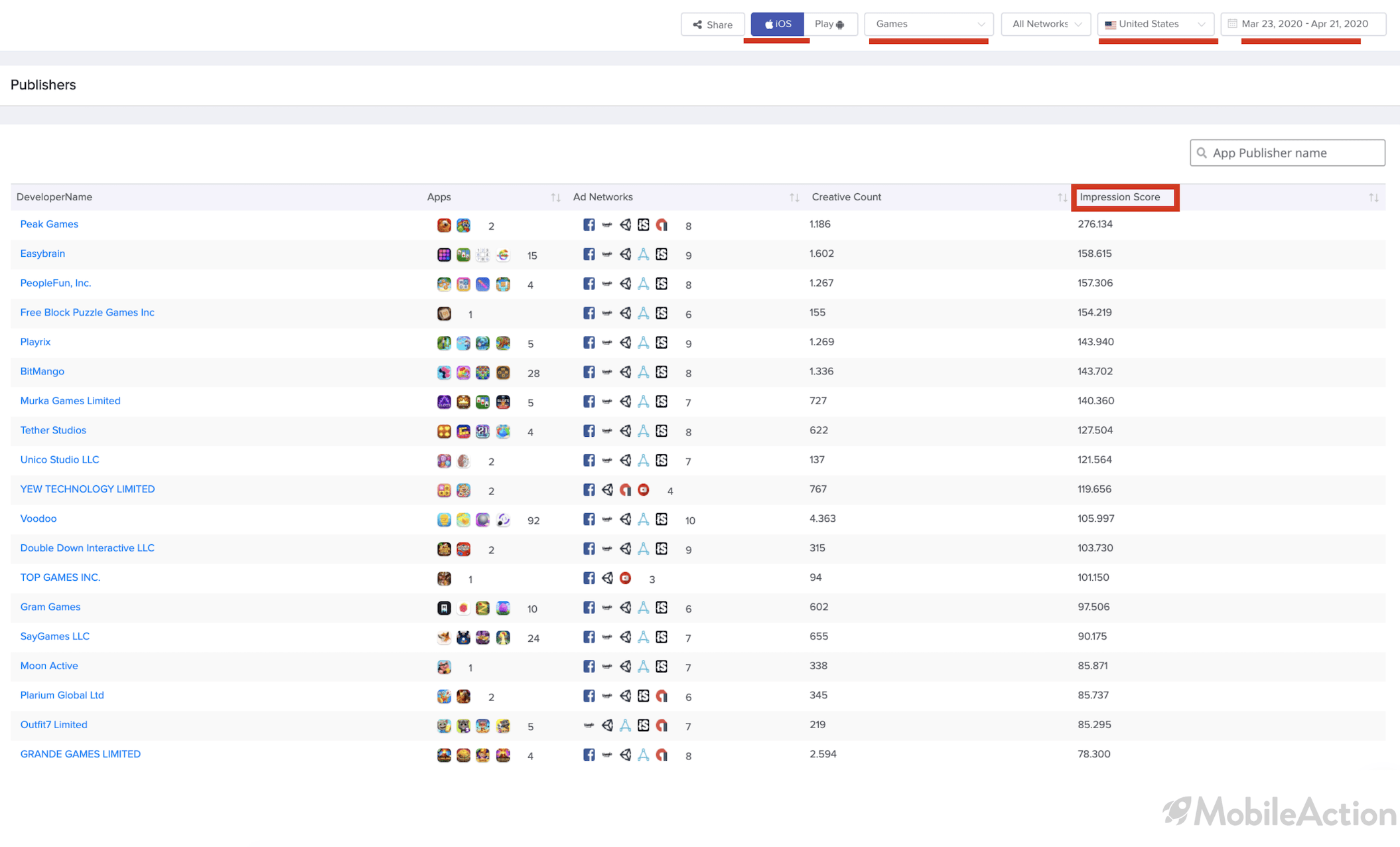Open the GRANDE GAMES LIMITED link
1400x847 pixels.
pos(80,754)
